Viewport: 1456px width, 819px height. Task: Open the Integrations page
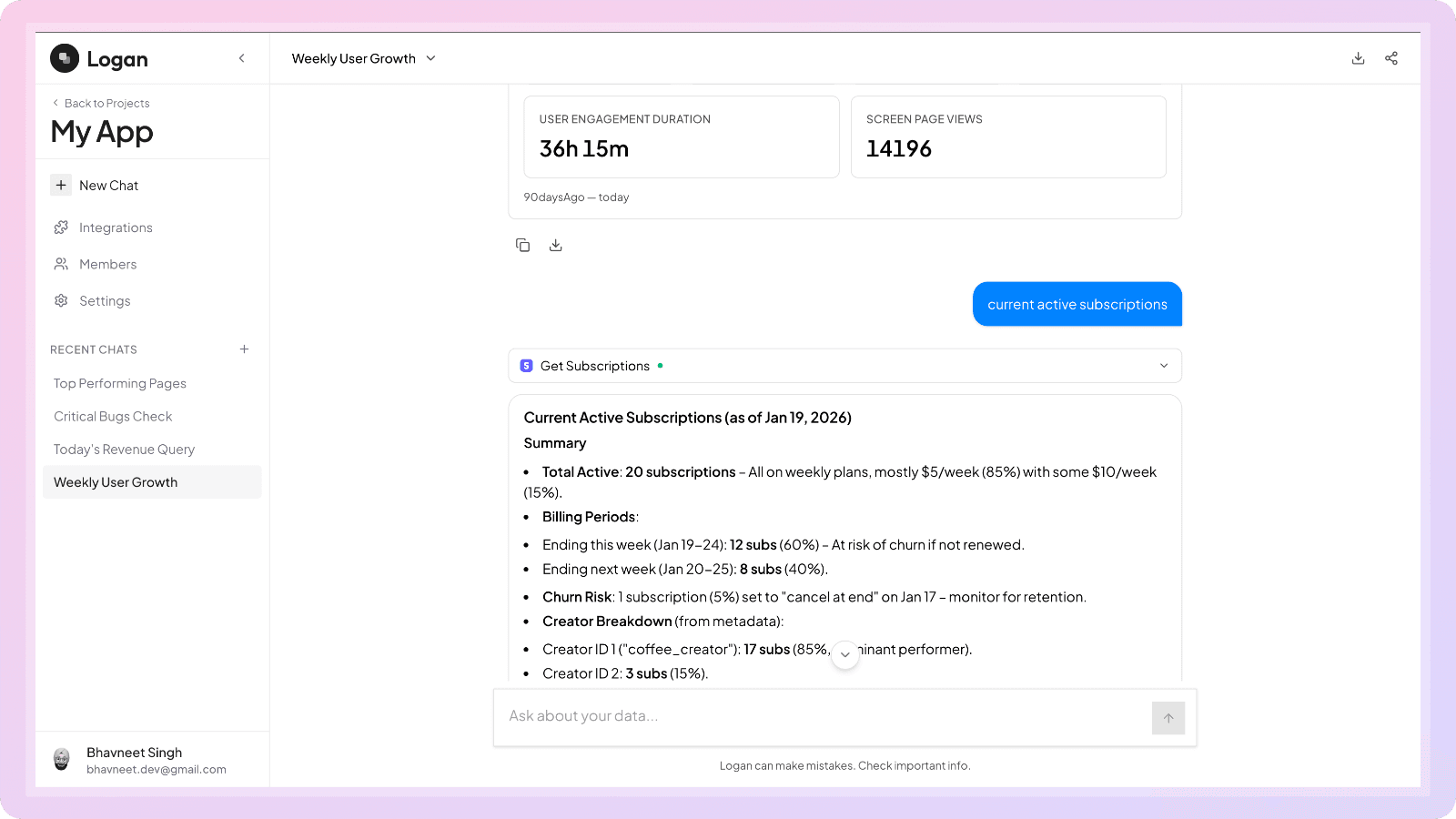[x=116, y=227]
